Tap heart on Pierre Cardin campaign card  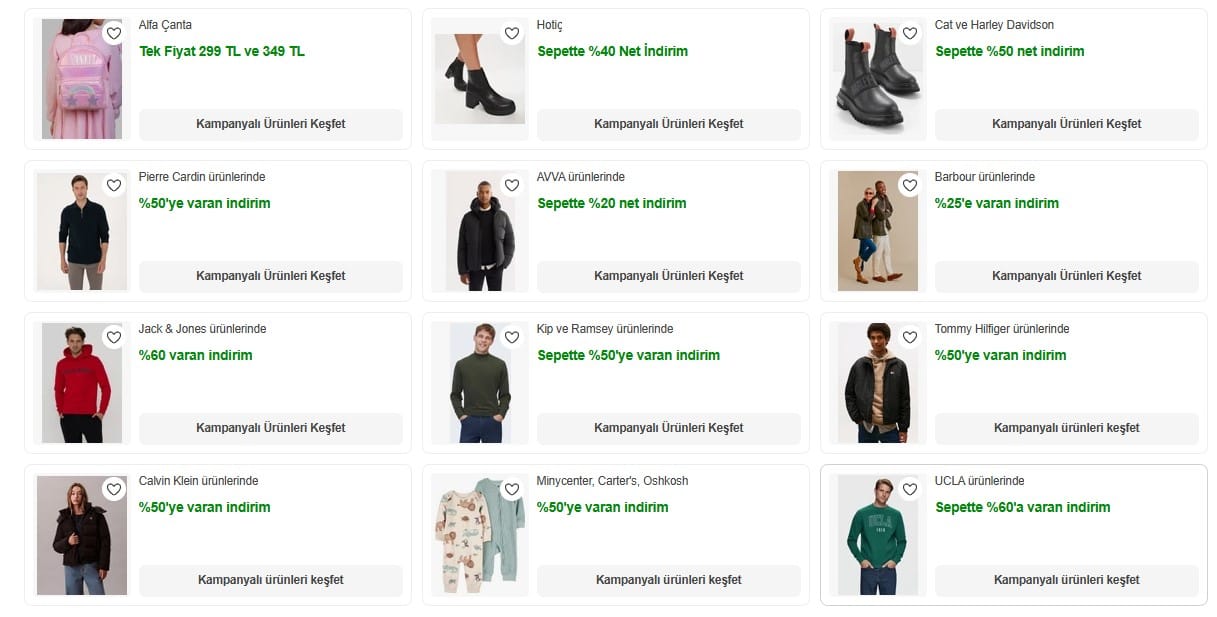click(114, 185)
